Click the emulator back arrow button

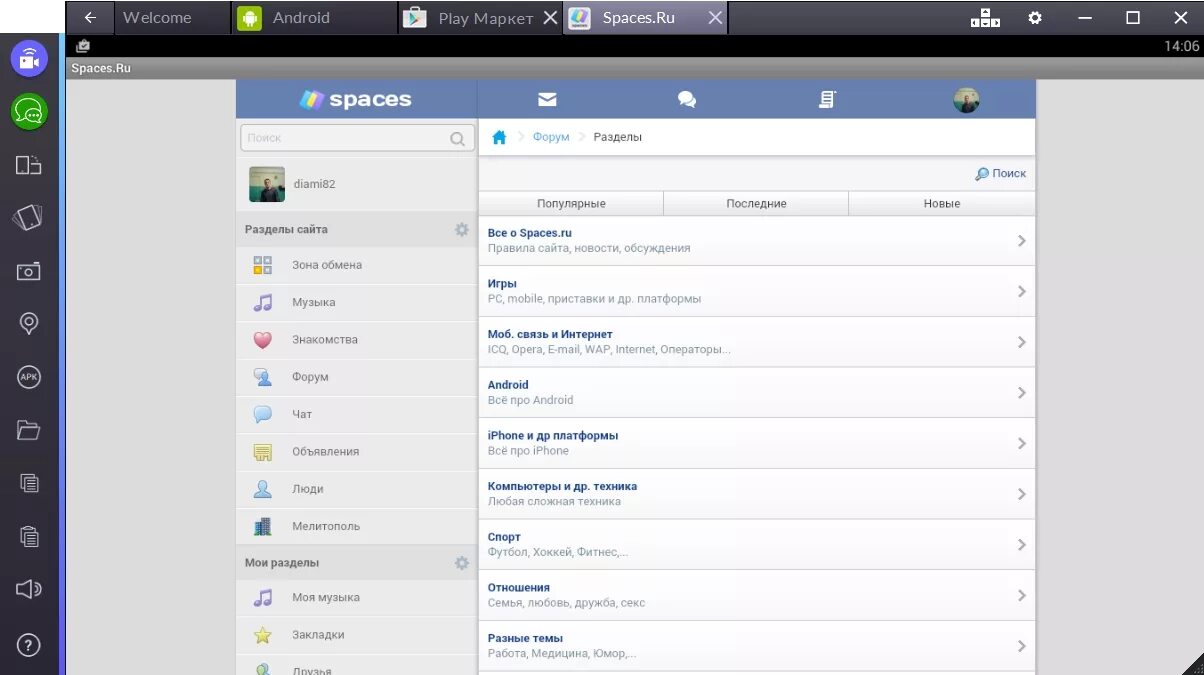click(91, 18)
